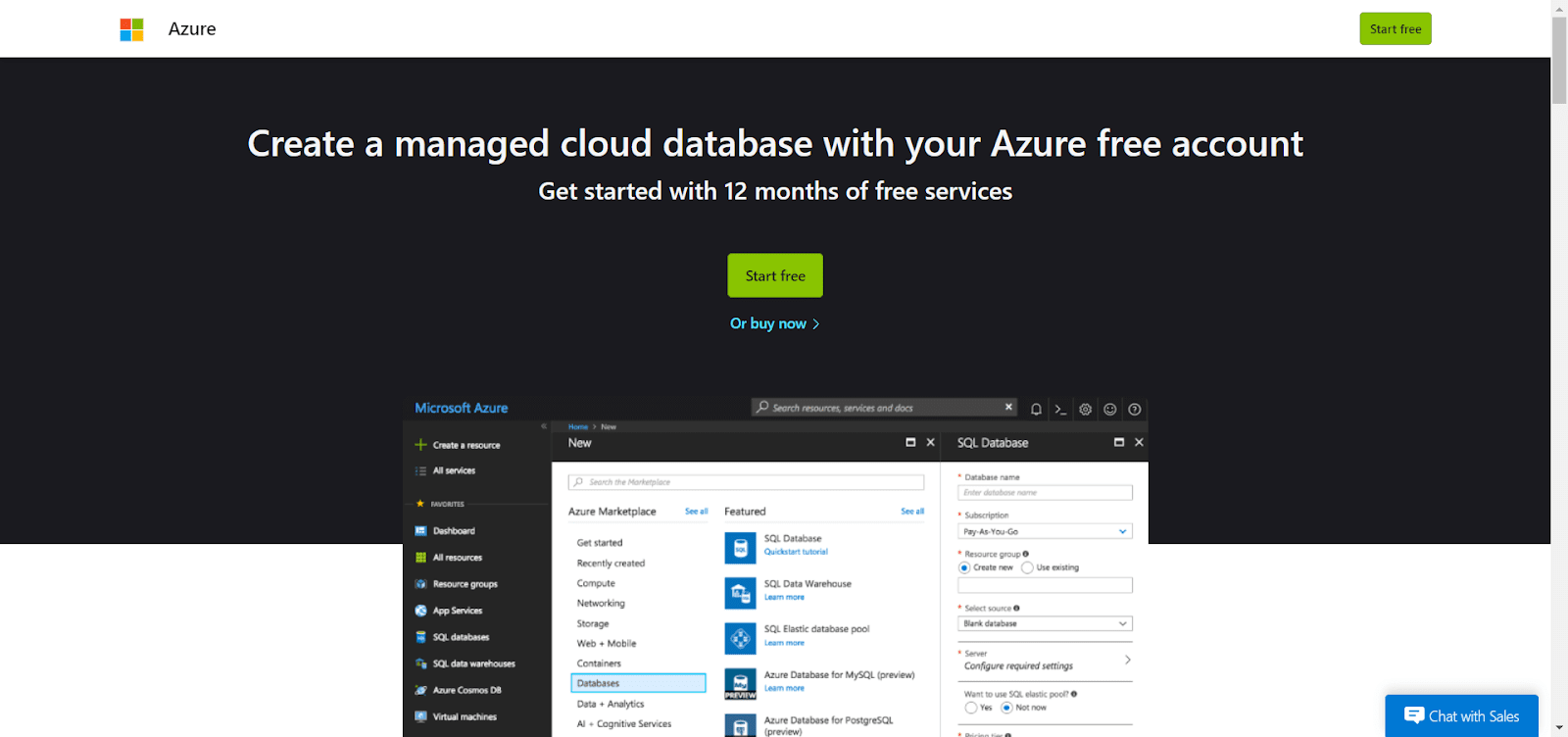The height and width of the screenshot is (737, 1568).
Task: Open the Quickstart tutorial link under SQL Database
Action: click(796, 552)
